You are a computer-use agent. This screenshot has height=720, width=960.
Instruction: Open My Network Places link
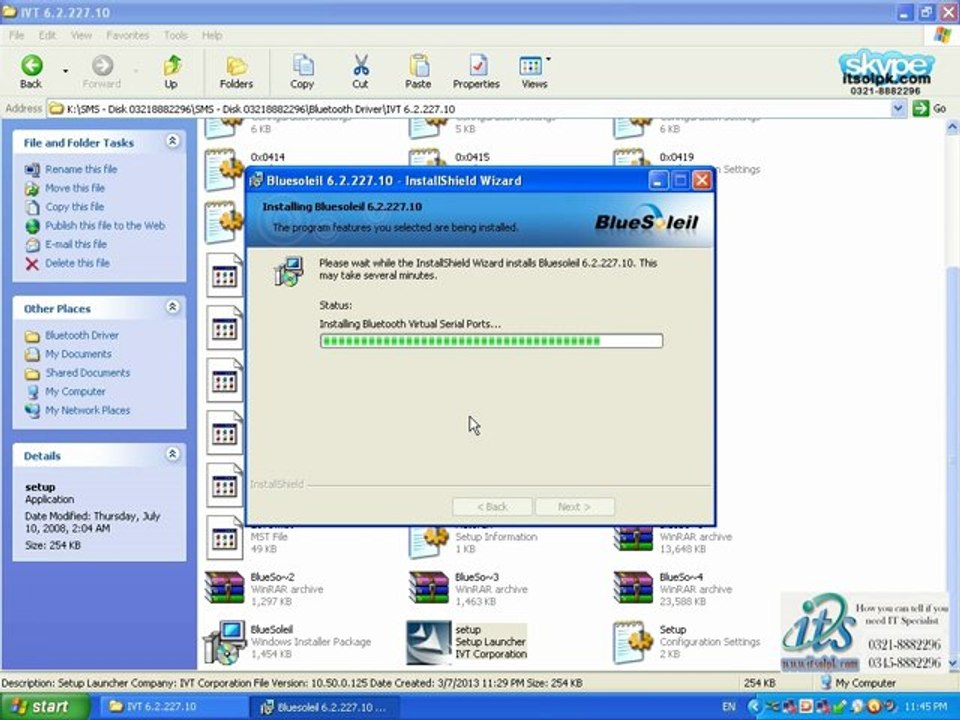tap(88, 410)
